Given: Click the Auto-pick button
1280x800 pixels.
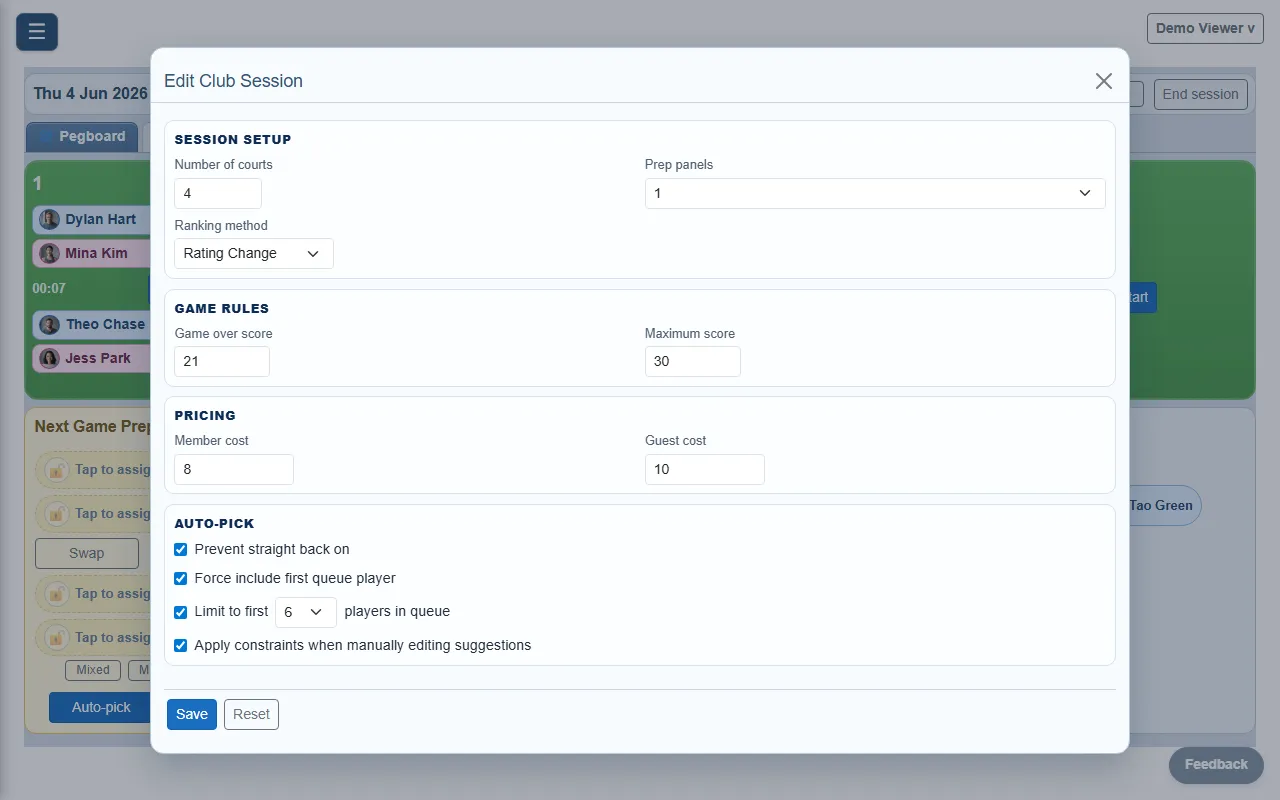Looking at the screenshot, I should click(x=101, y=707).
